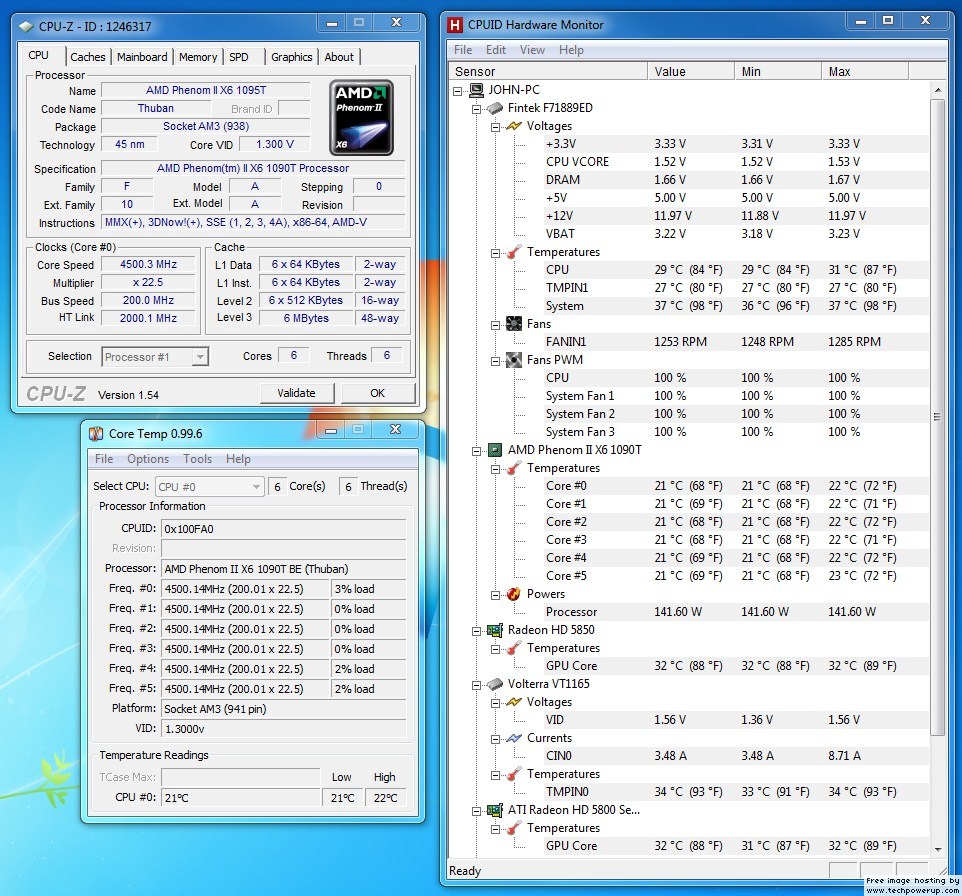
Task: Click the red H icon of Hardware Monitor
Action: point(455,25)
